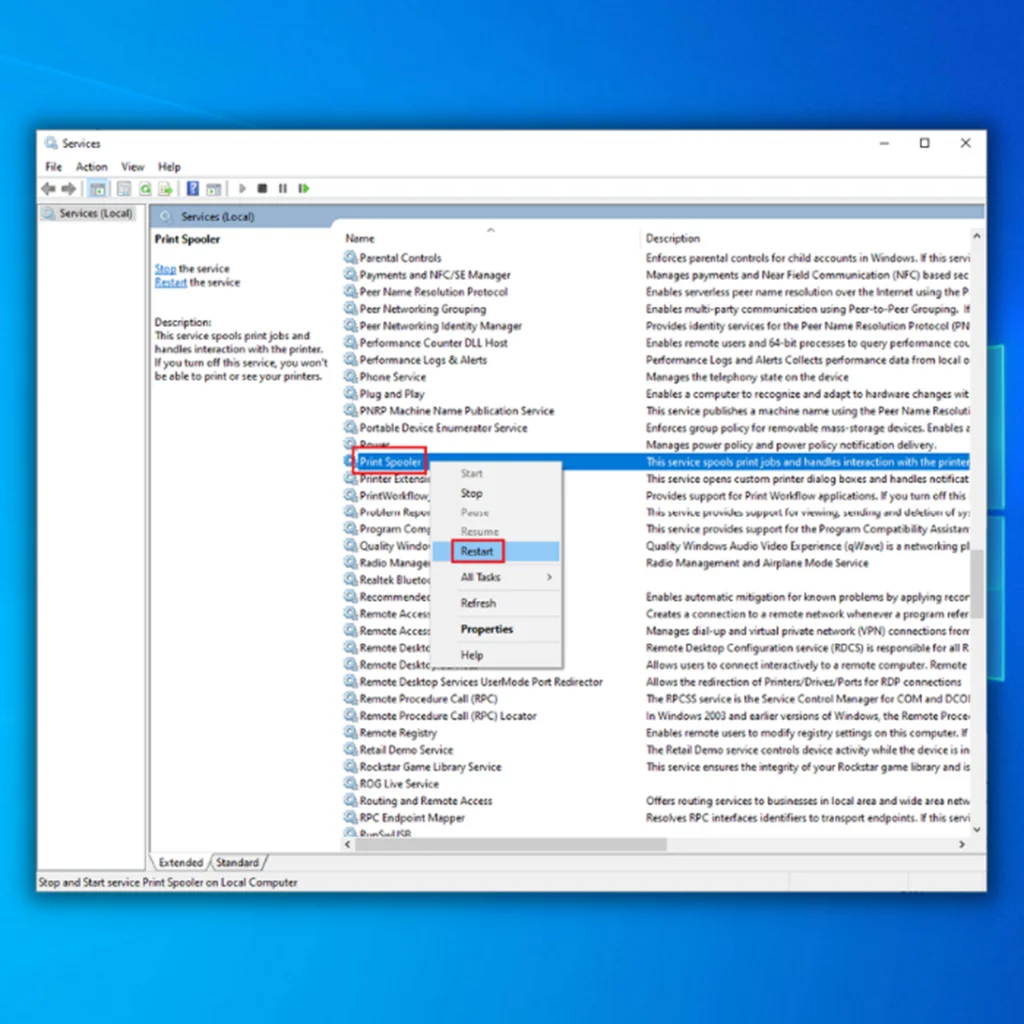Click the Name column sort arrow
The height and width of the screenshot is (1024, 1024).
point(491,230)
